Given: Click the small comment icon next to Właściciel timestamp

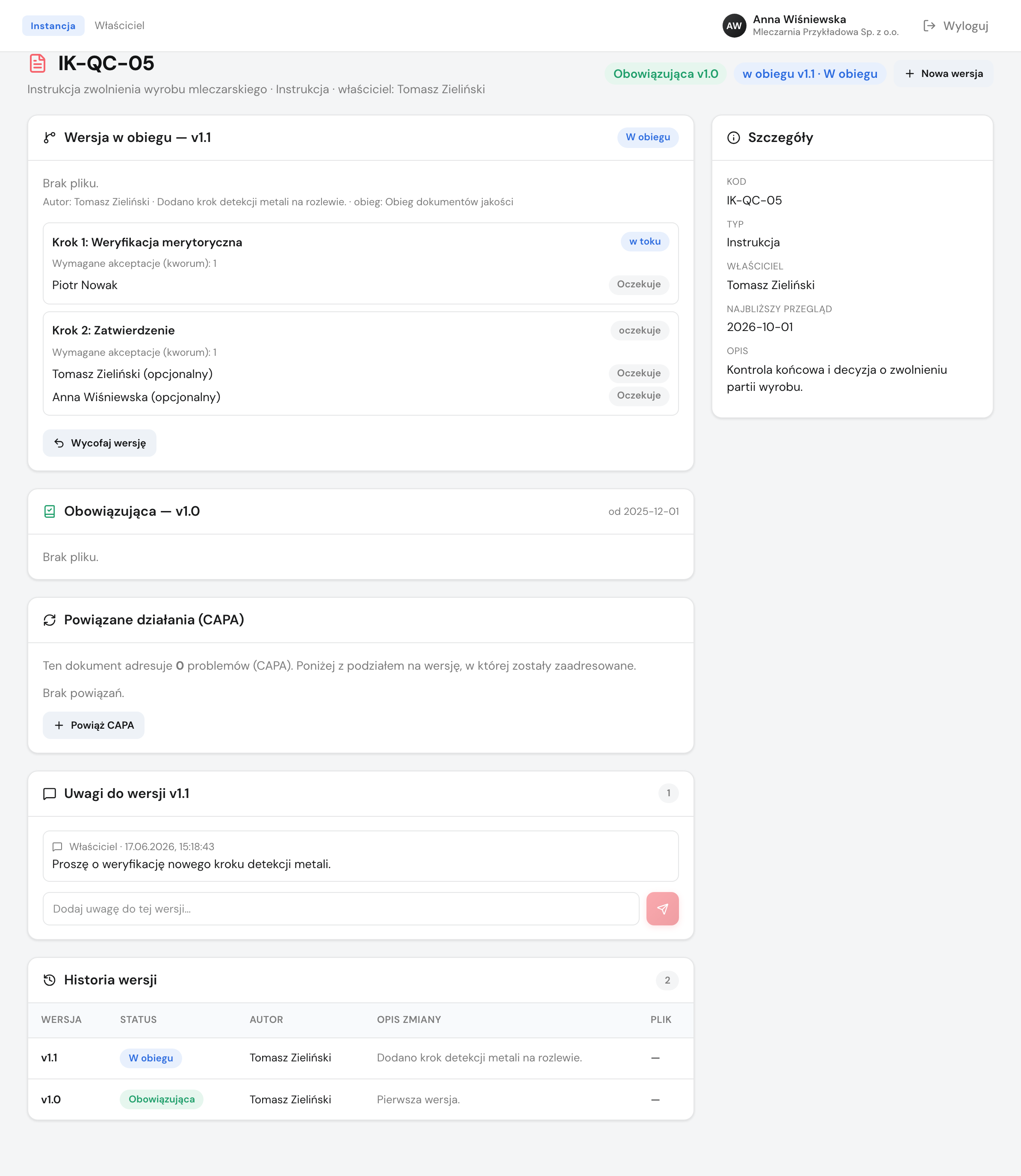Looking at the screenshot, I should click(x=57, y=847).
